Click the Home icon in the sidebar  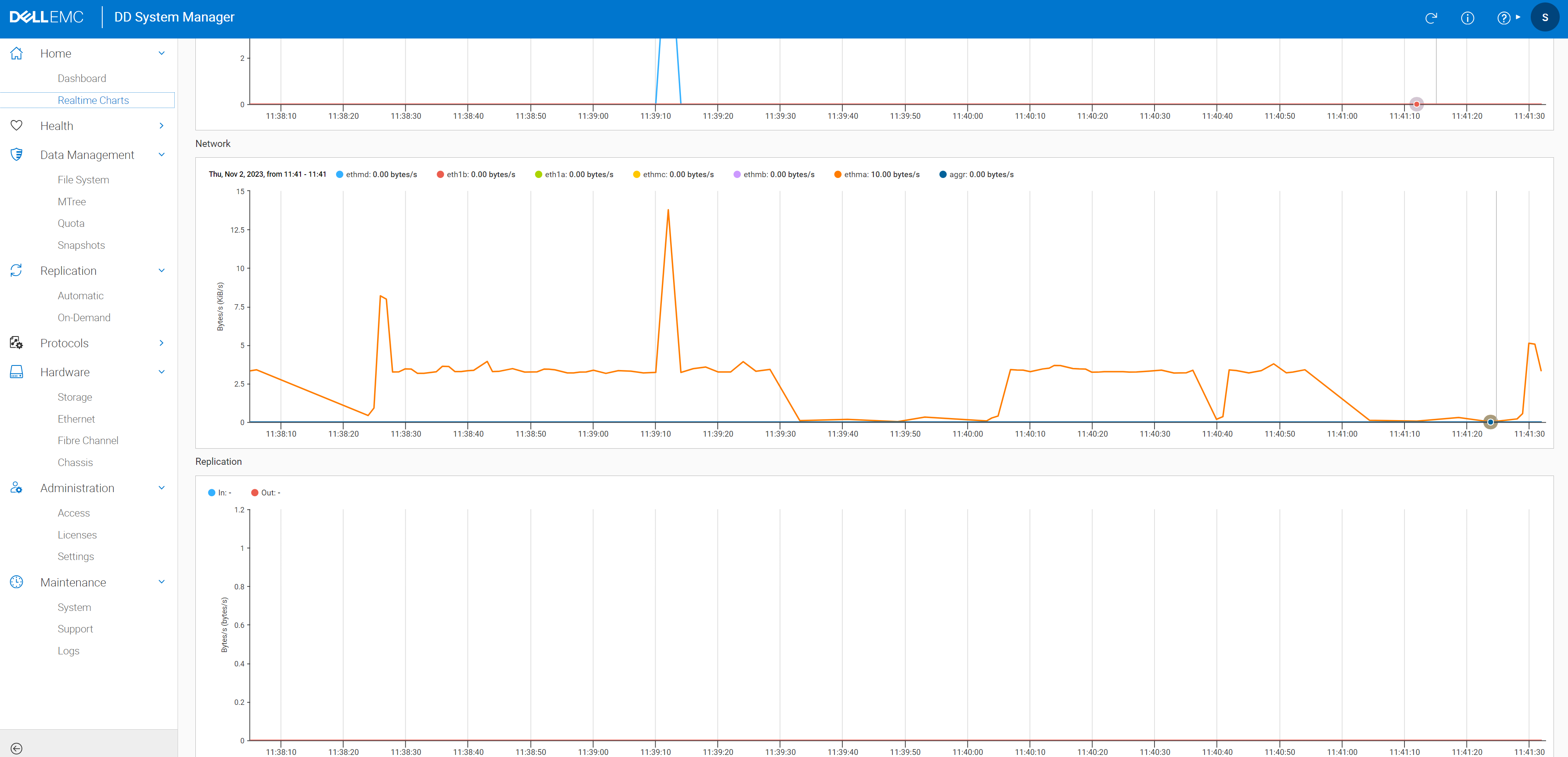(x=17, y=53)
